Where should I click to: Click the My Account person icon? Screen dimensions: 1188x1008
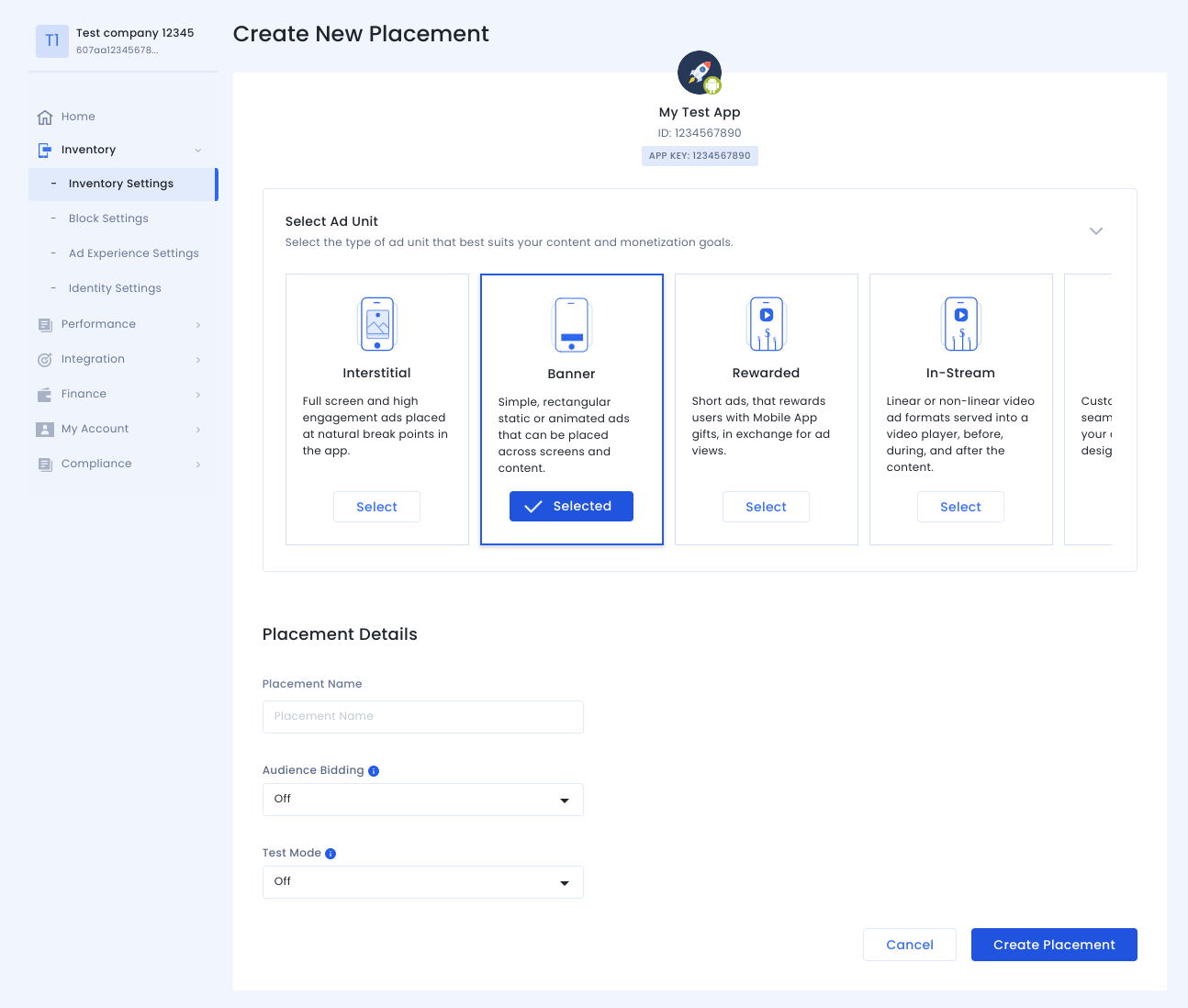(45, 430)
